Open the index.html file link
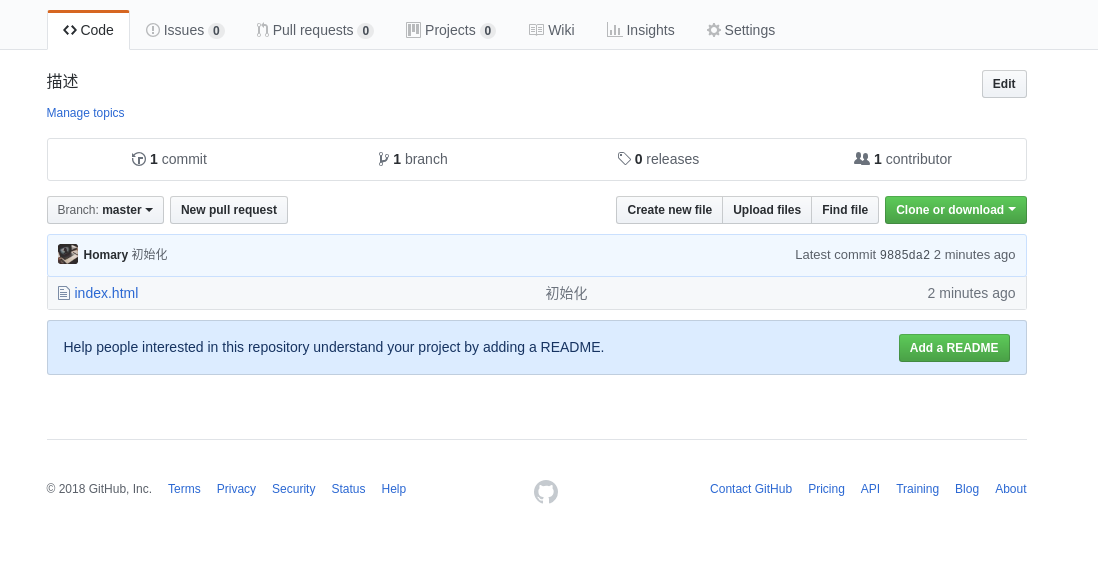Screen dimensions: 1098x566 106,294
